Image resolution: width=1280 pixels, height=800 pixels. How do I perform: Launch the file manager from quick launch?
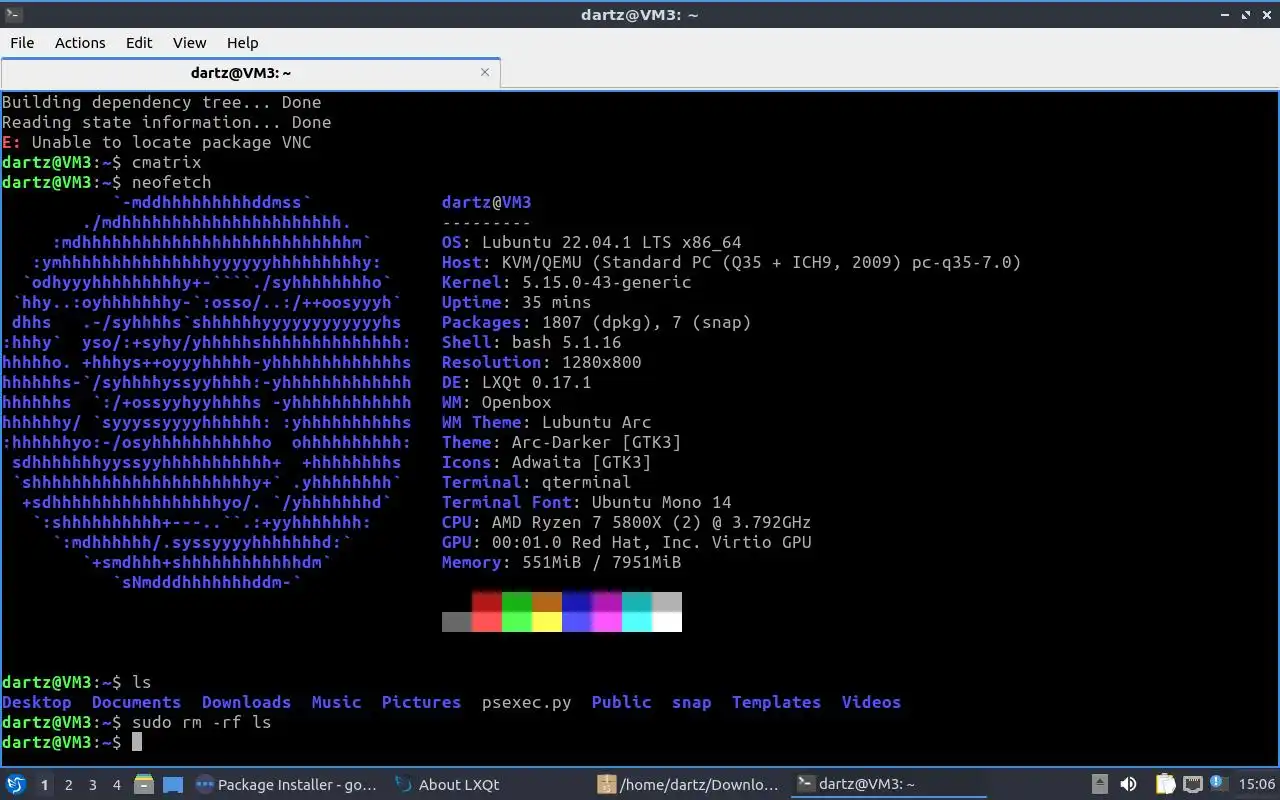tap(143, 784)
